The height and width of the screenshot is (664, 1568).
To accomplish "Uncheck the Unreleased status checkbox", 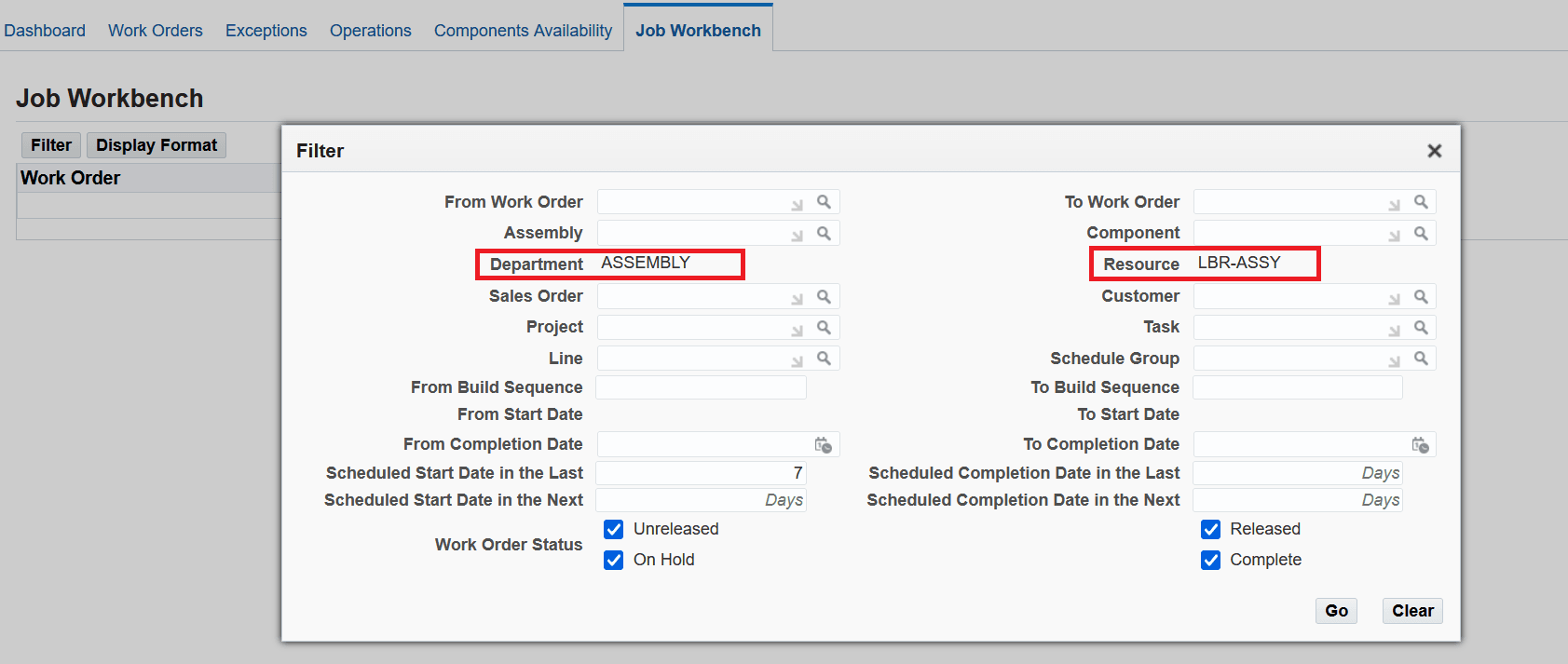I will (x=613, y=529).
